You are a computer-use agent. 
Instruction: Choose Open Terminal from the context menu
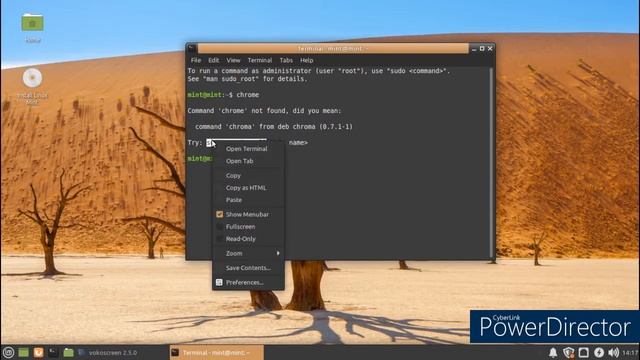point(248,149)
